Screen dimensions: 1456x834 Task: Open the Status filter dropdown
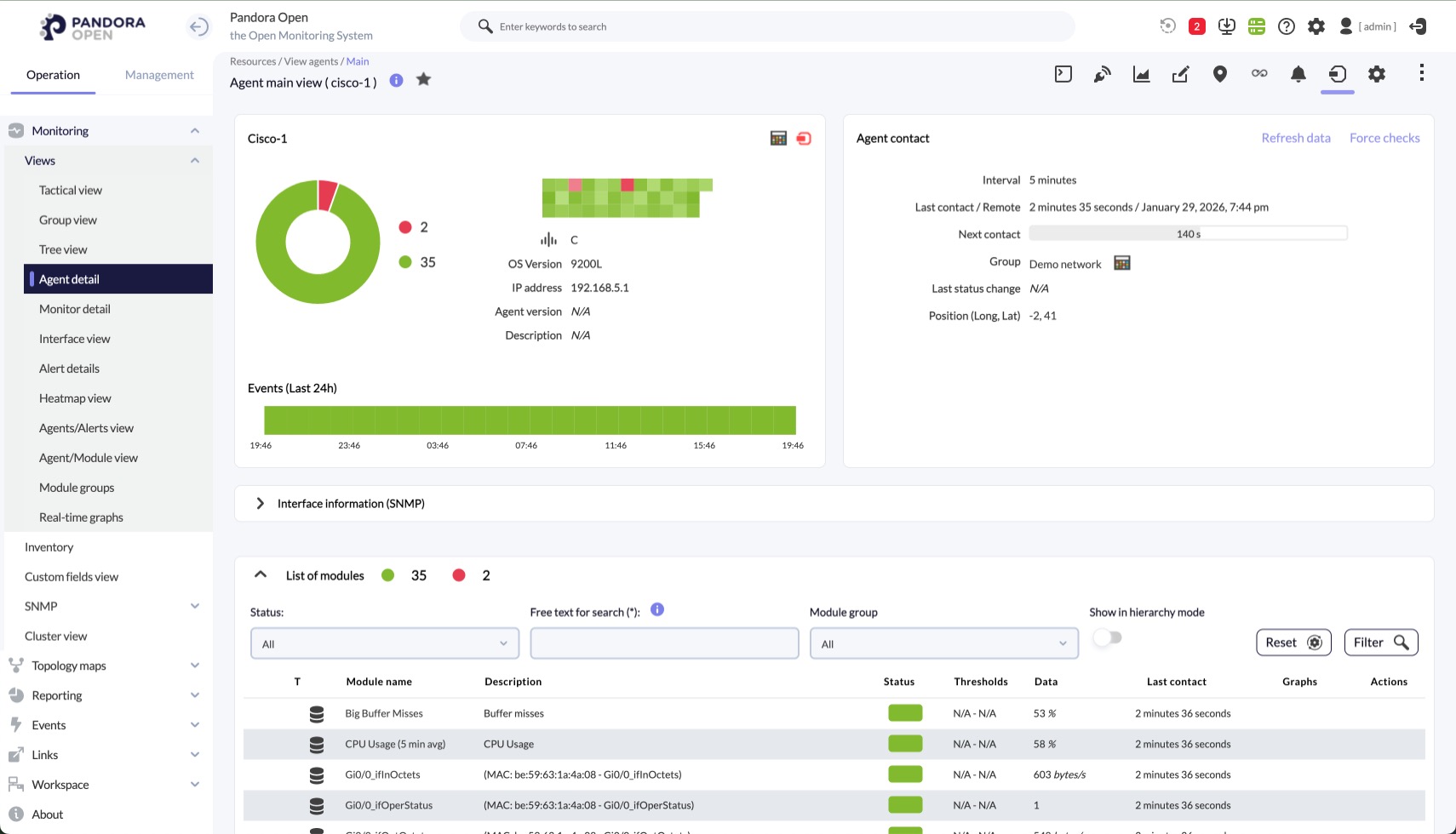385,643
